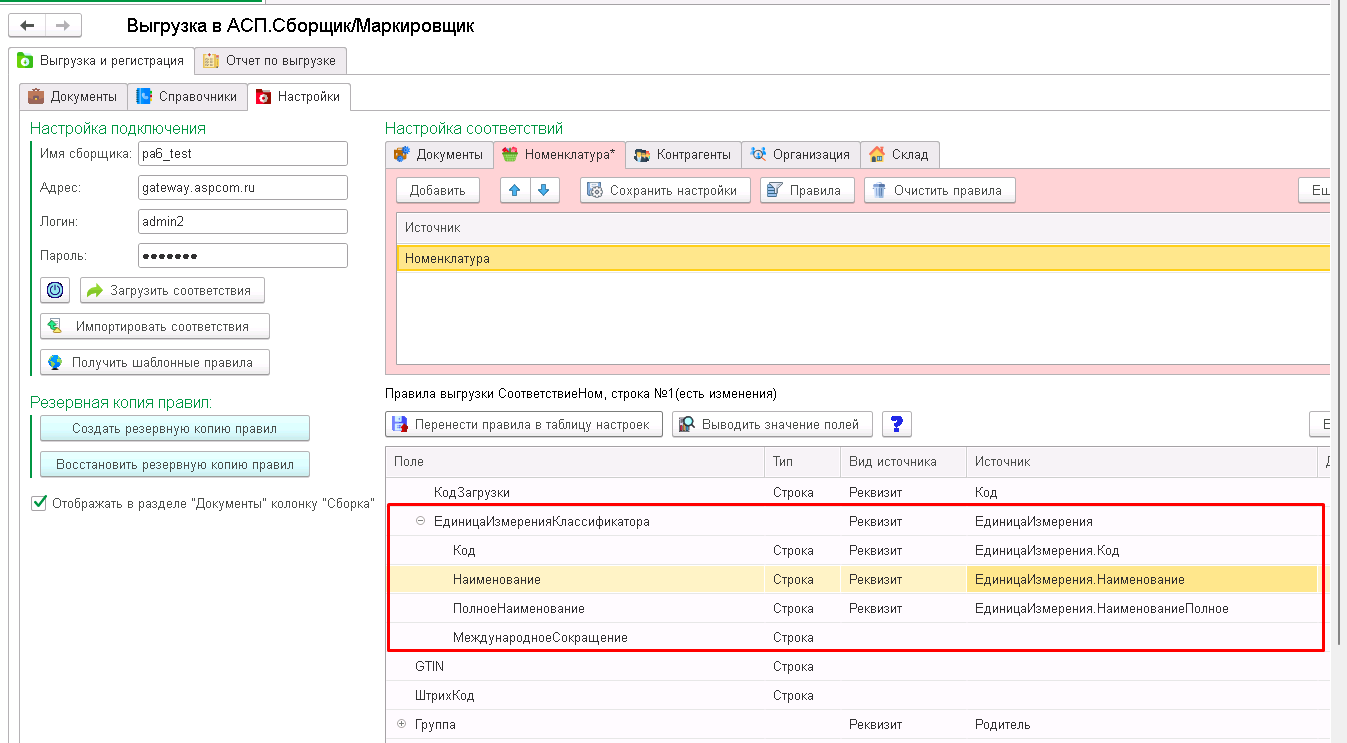
Task: Click Восстановить резервную копию правил
Action: coord(175,464)
